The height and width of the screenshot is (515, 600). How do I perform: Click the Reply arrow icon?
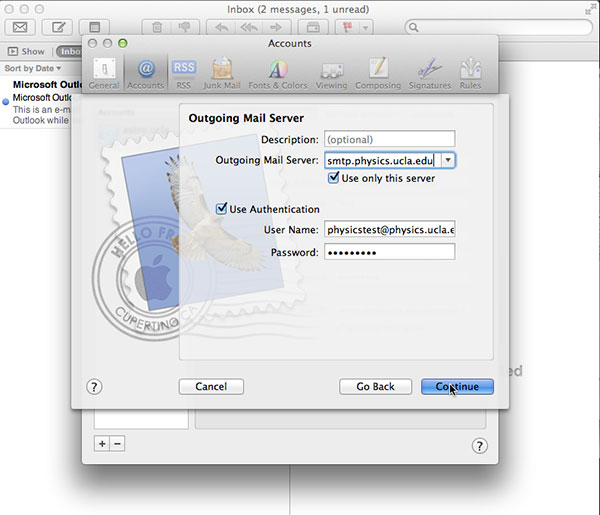[x=221, y=27]
